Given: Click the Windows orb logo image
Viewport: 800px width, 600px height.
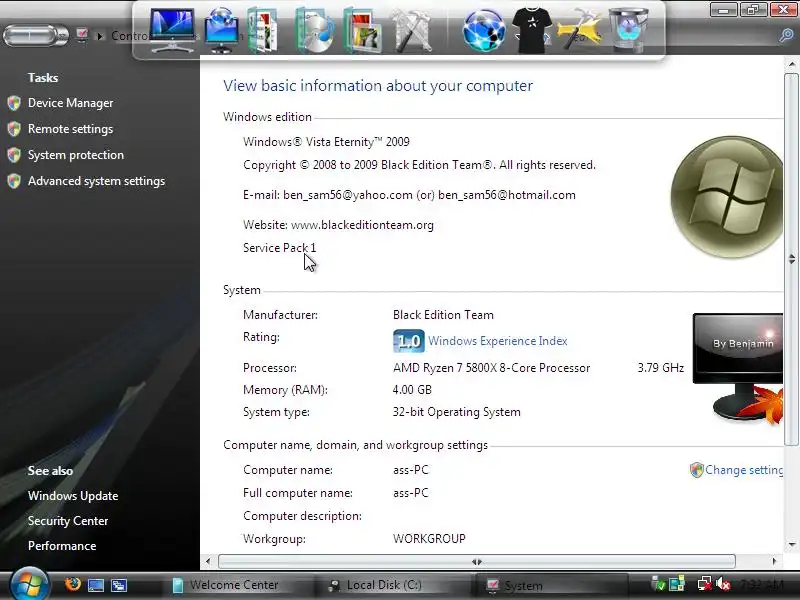Looking at the screenshot, I should [727, 197].
